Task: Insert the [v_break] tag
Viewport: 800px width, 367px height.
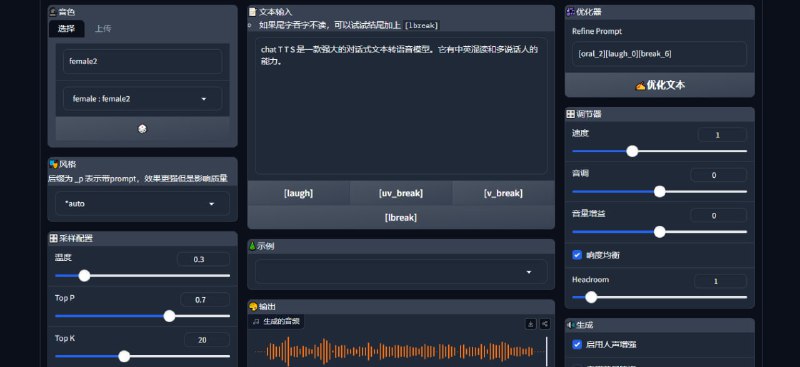Action: tap(503, 193)
